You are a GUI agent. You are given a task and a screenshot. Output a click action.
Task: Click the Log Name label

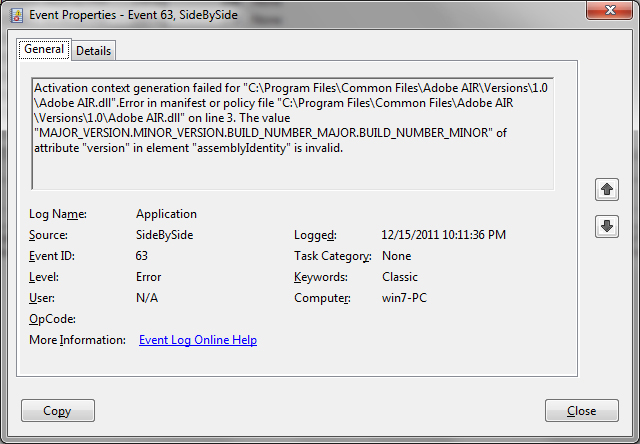click(58, 214)
